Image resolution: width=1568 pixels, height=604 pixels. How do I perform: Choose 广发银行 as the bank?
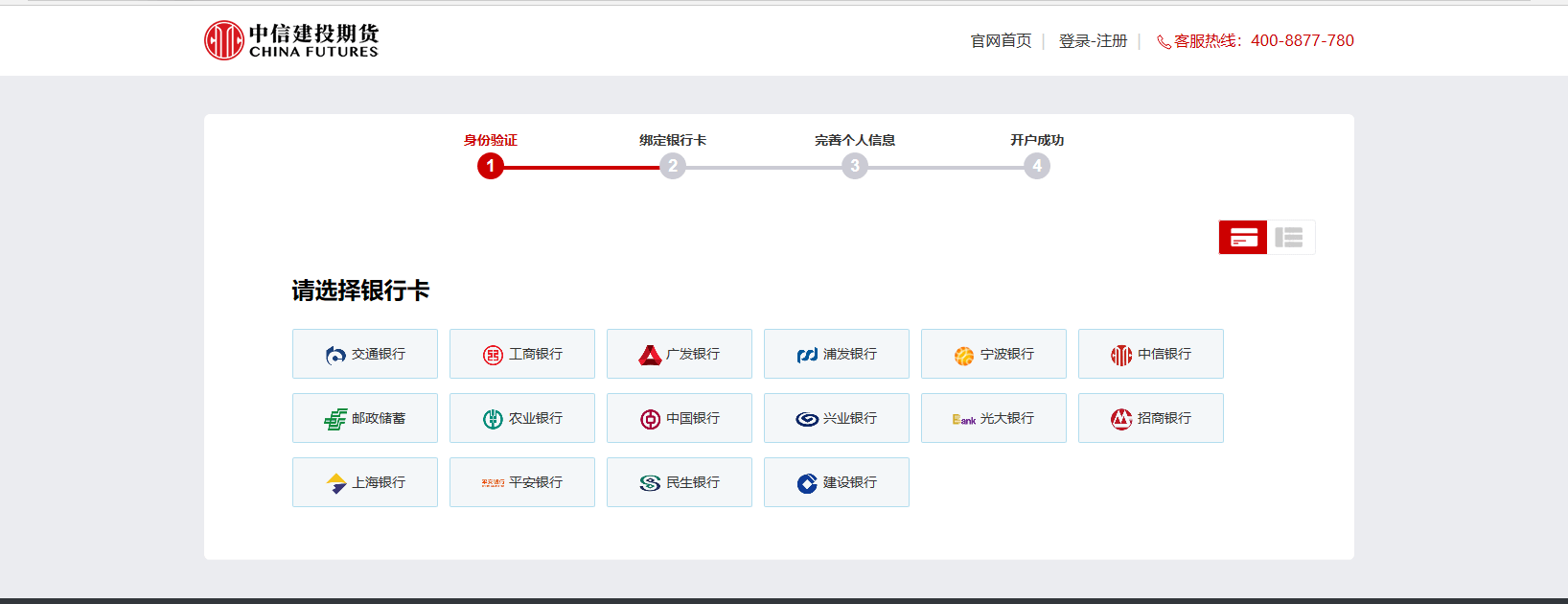coord(680,354)
